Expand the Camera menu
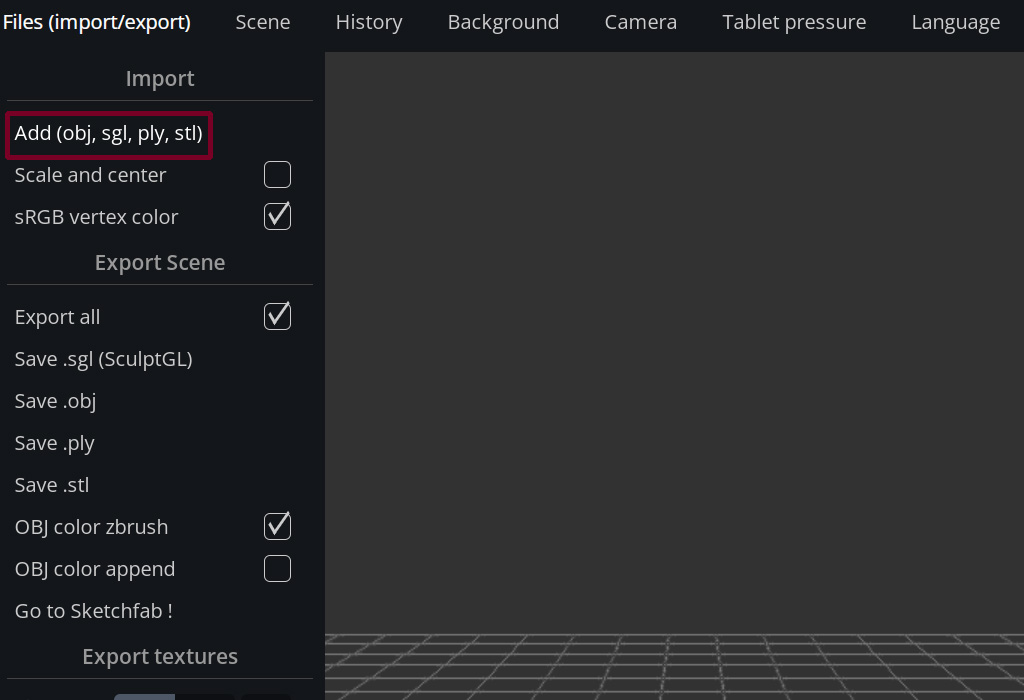 click(641, 22)
